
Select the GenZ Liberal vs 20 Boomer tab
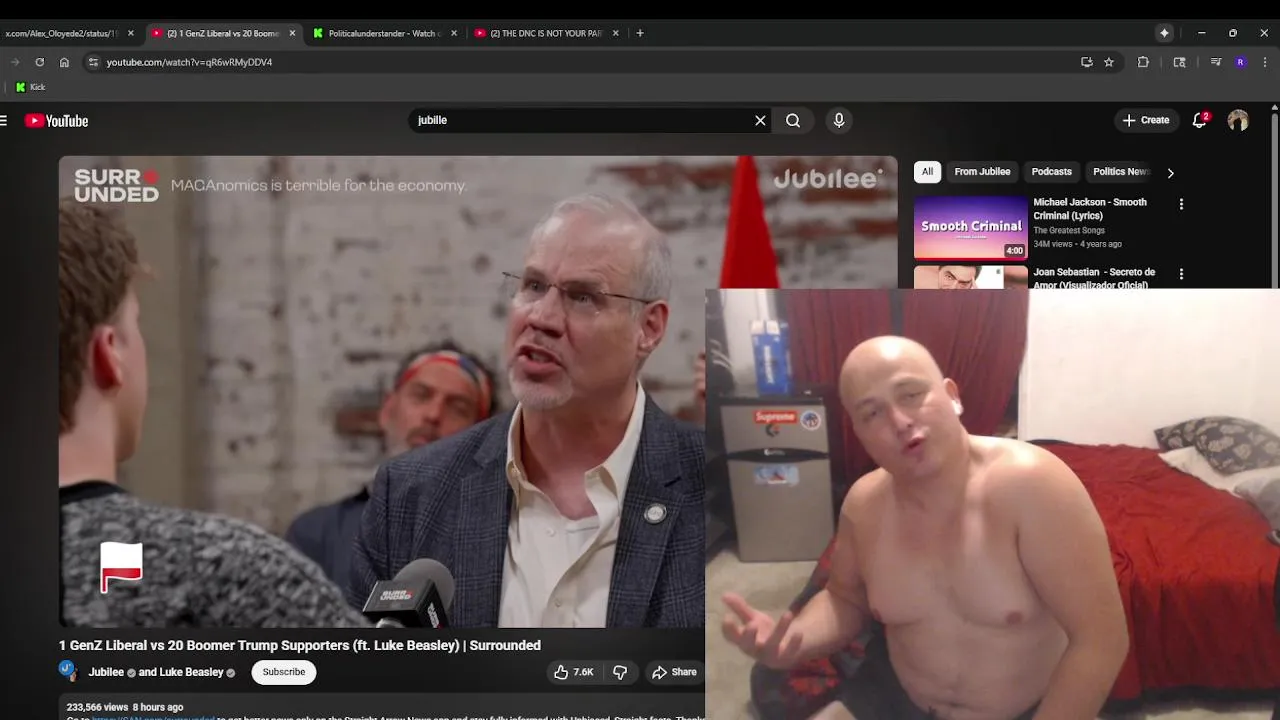222,33
